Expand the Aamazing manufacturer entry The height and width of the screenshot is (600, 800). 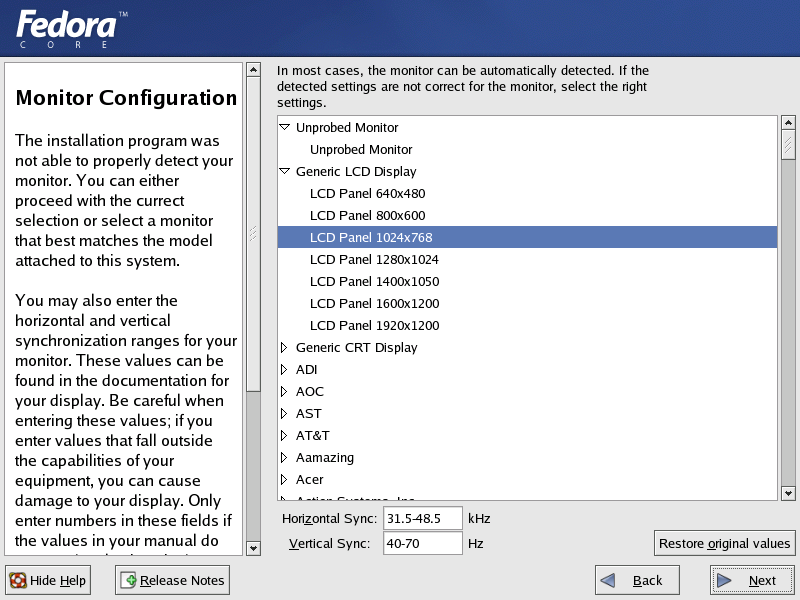[284, 457]
